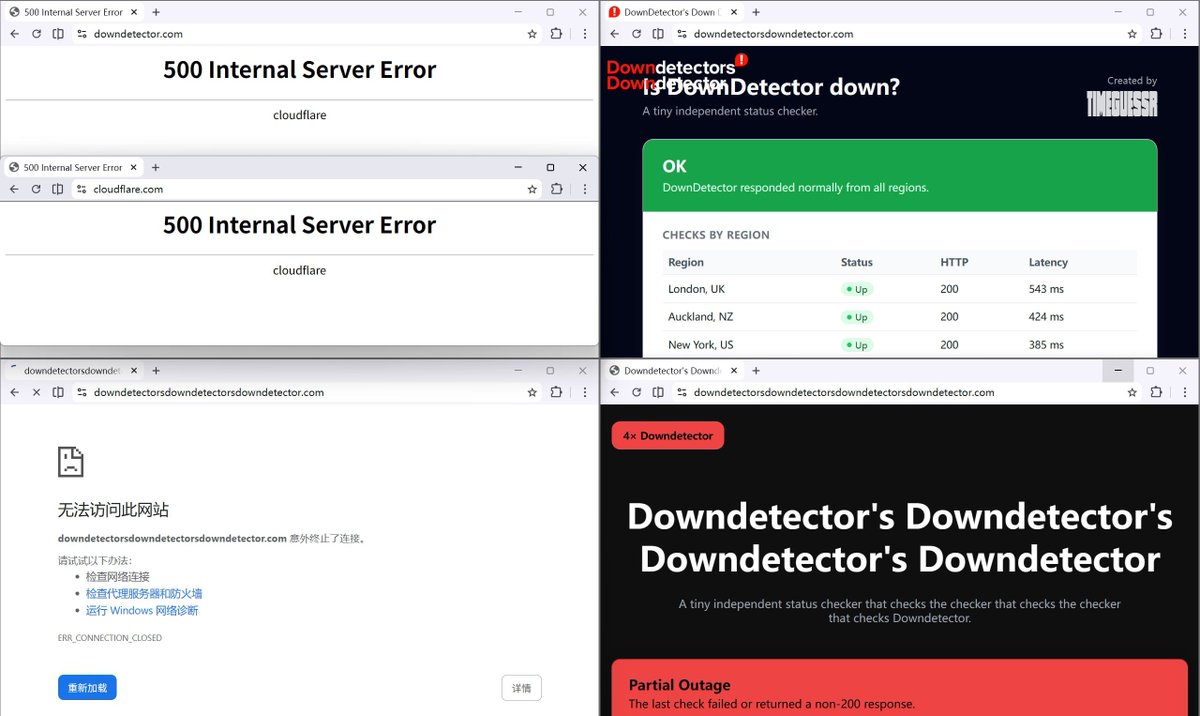Reload the cloudflare.com window
Screen dimensions: 1200x716
[36, 189]
